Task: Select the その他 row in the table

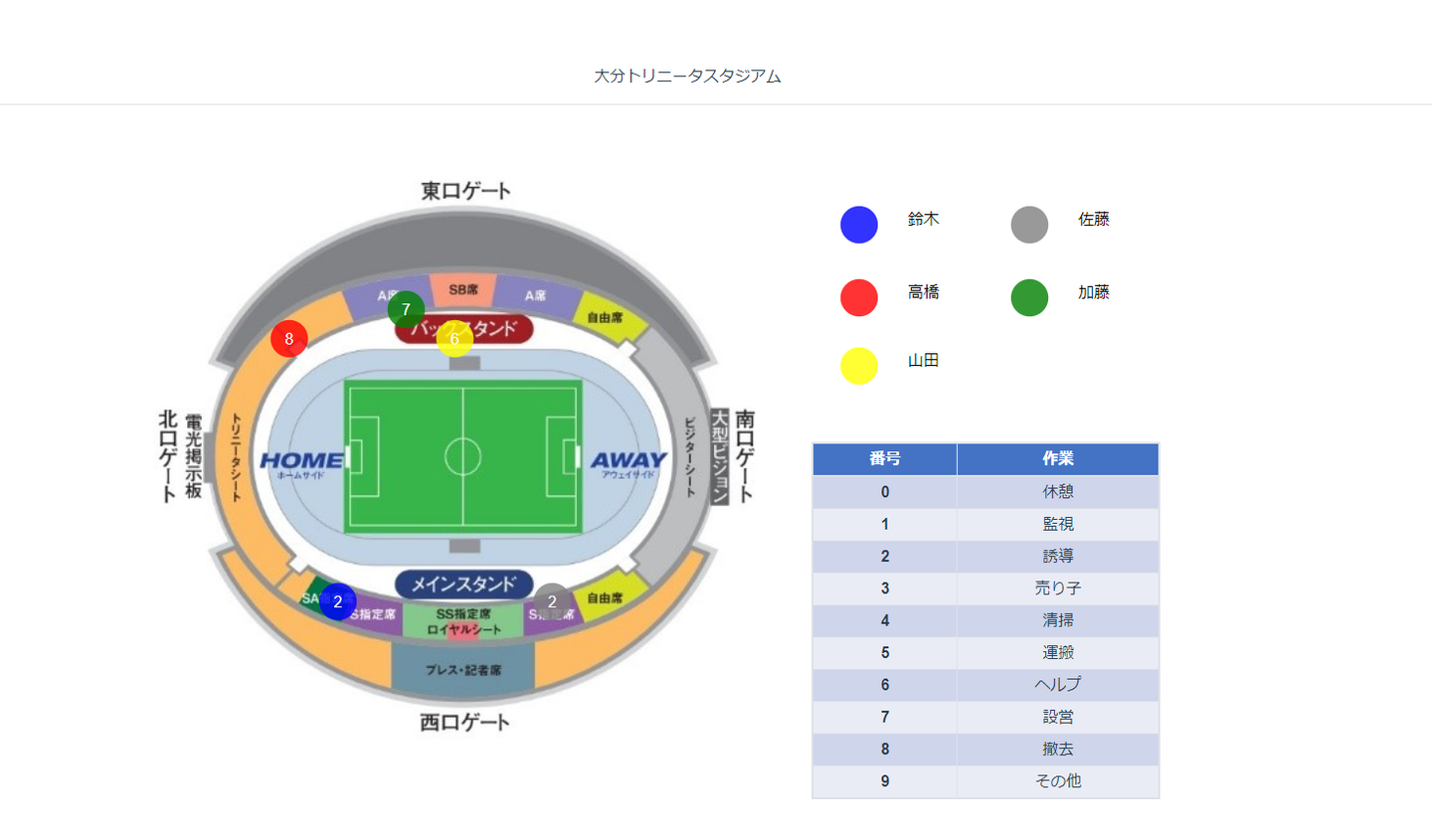Action: [x=1057, y=781]
